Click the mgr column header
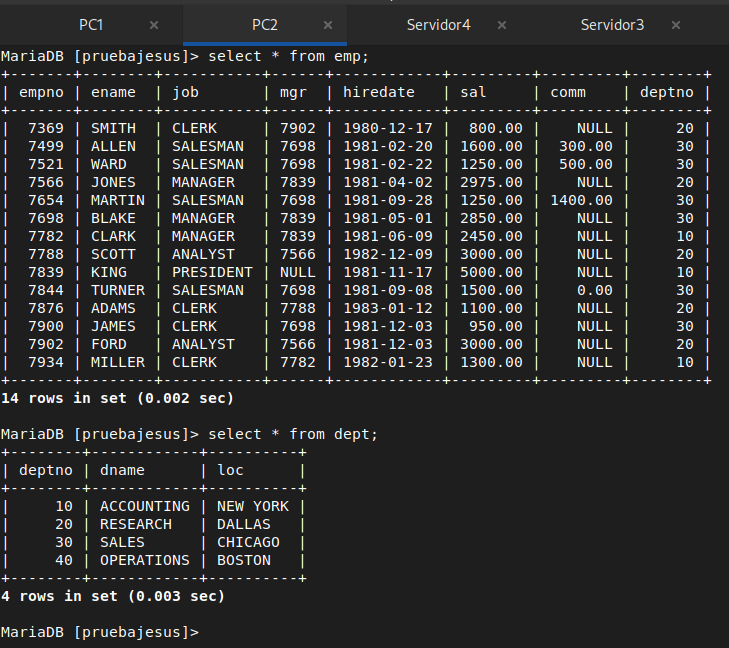The height and width of the screenshot is (648, 729). coord(293,93)
